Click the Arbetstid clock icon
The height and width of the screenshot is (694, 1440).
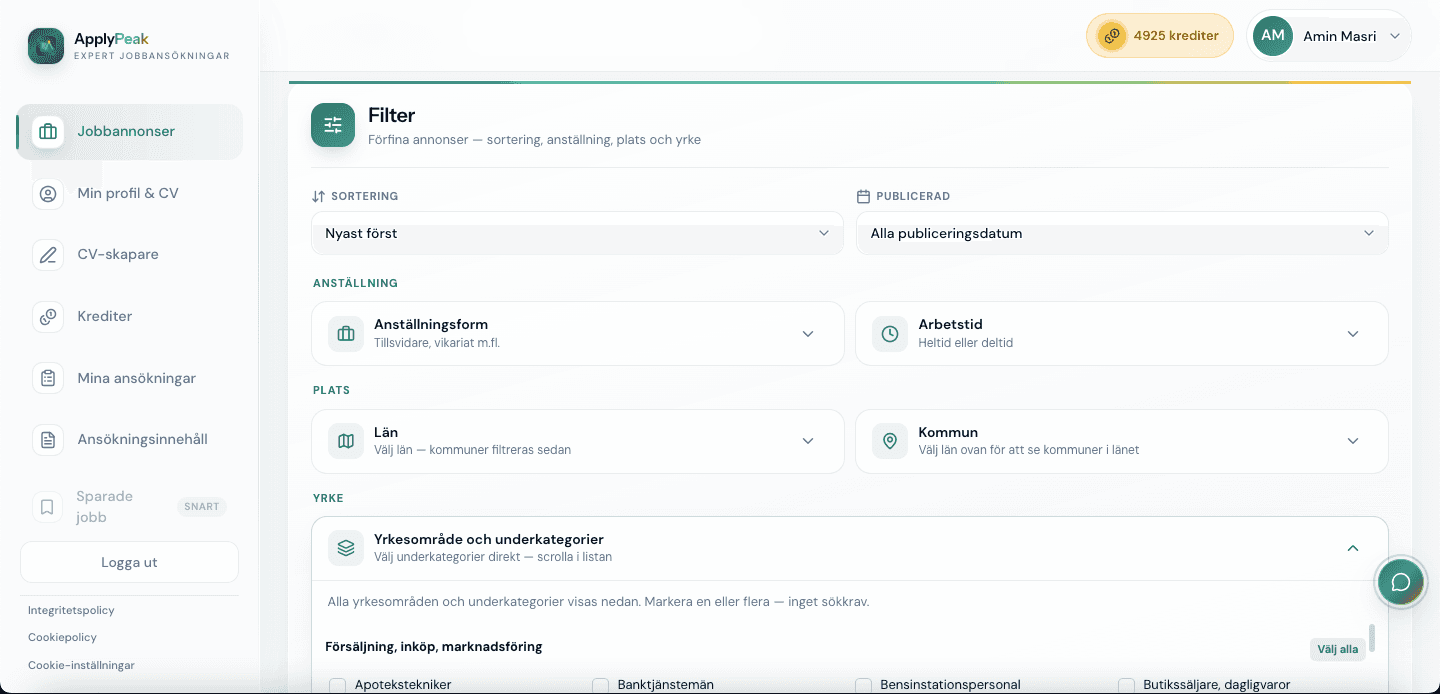tap(890, 334)
